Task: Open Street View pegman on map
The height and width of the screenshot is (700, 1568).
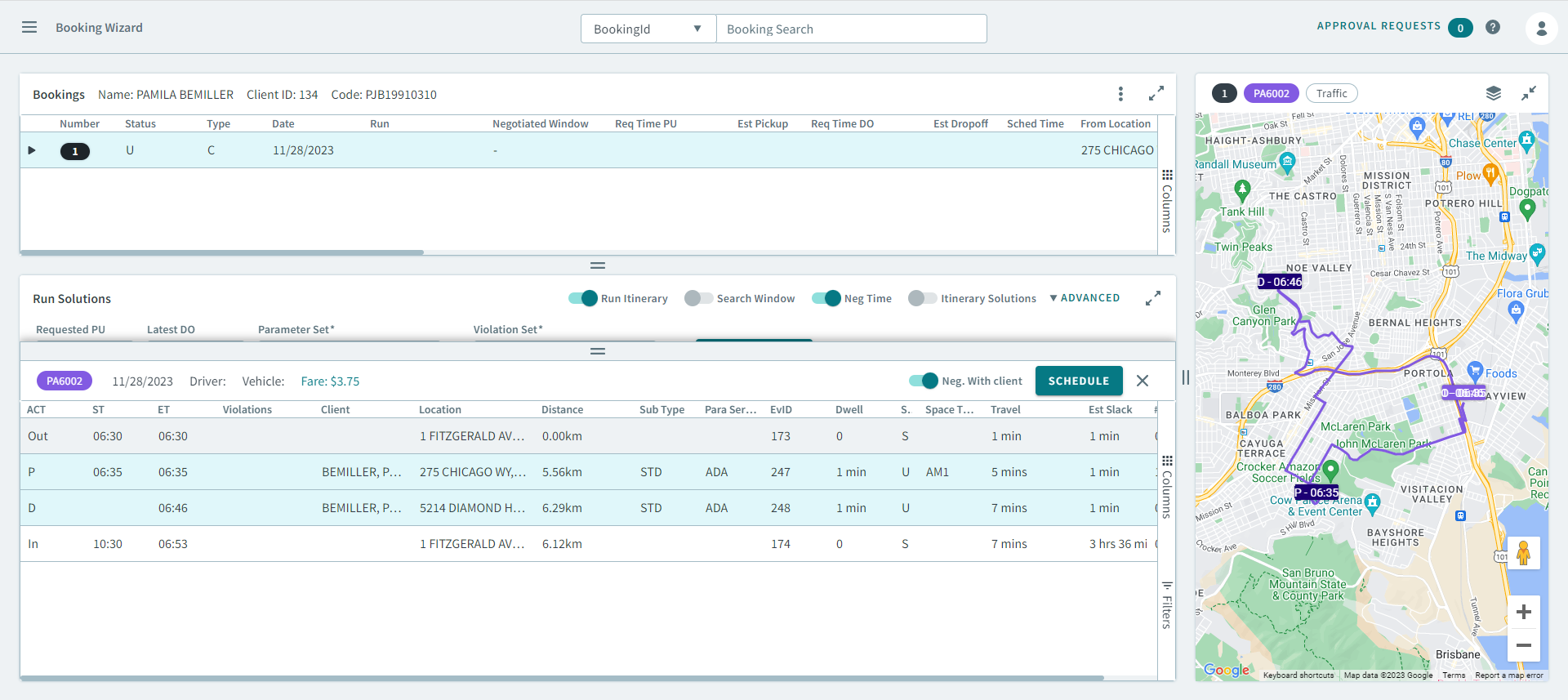Action: (1523, 553)
